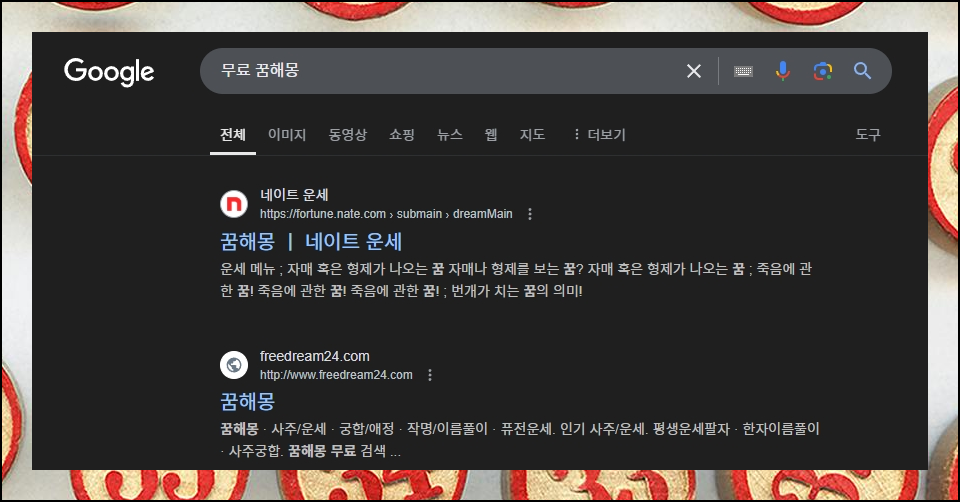Screen dimensions: 960x502
Task: Click the globe favicon of freedream24.com
Action: [234, 365]
